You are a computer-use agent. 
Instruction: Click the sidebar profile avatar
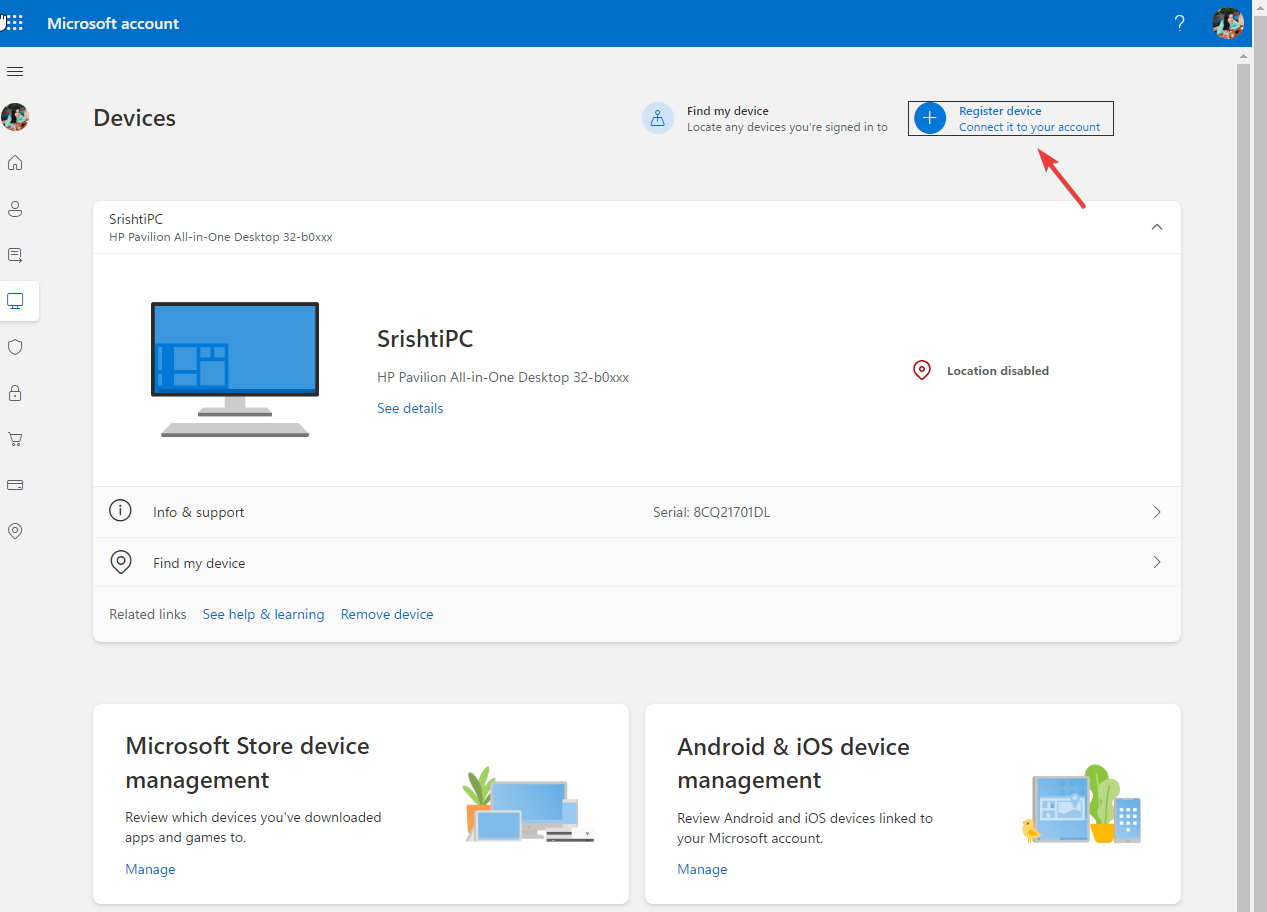click(15, 117)
